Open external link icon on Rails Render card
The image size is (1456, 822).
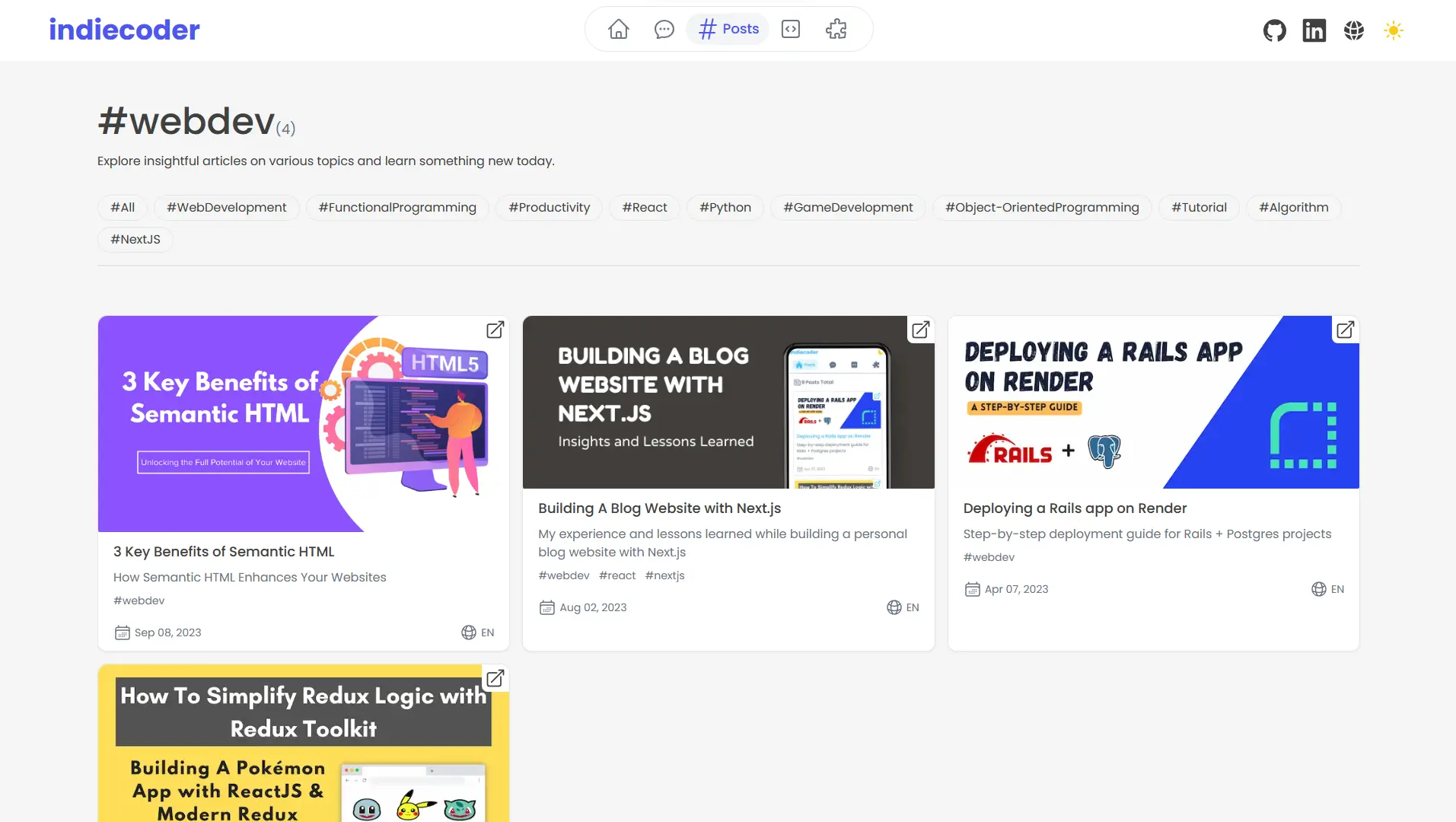[x=1345, y=330]
